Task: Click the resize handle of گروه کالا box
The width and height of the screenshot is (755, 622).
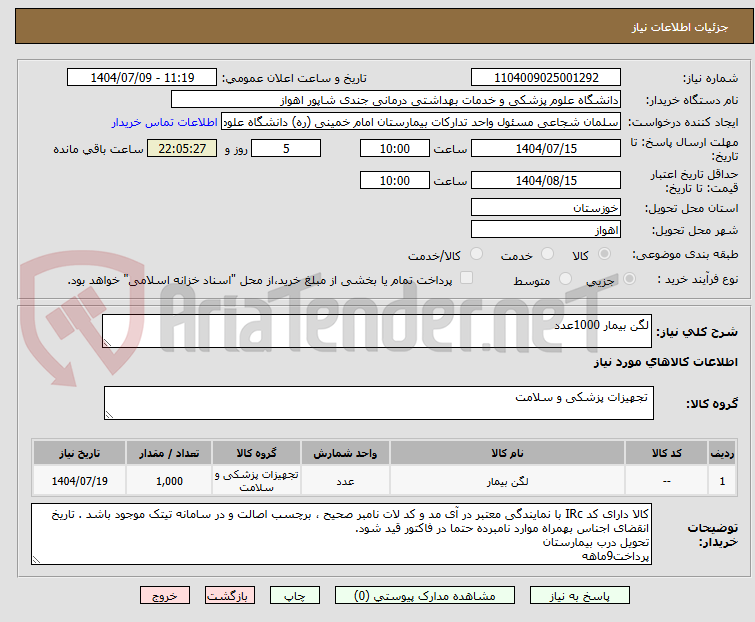Action: (x=109, y=415)
